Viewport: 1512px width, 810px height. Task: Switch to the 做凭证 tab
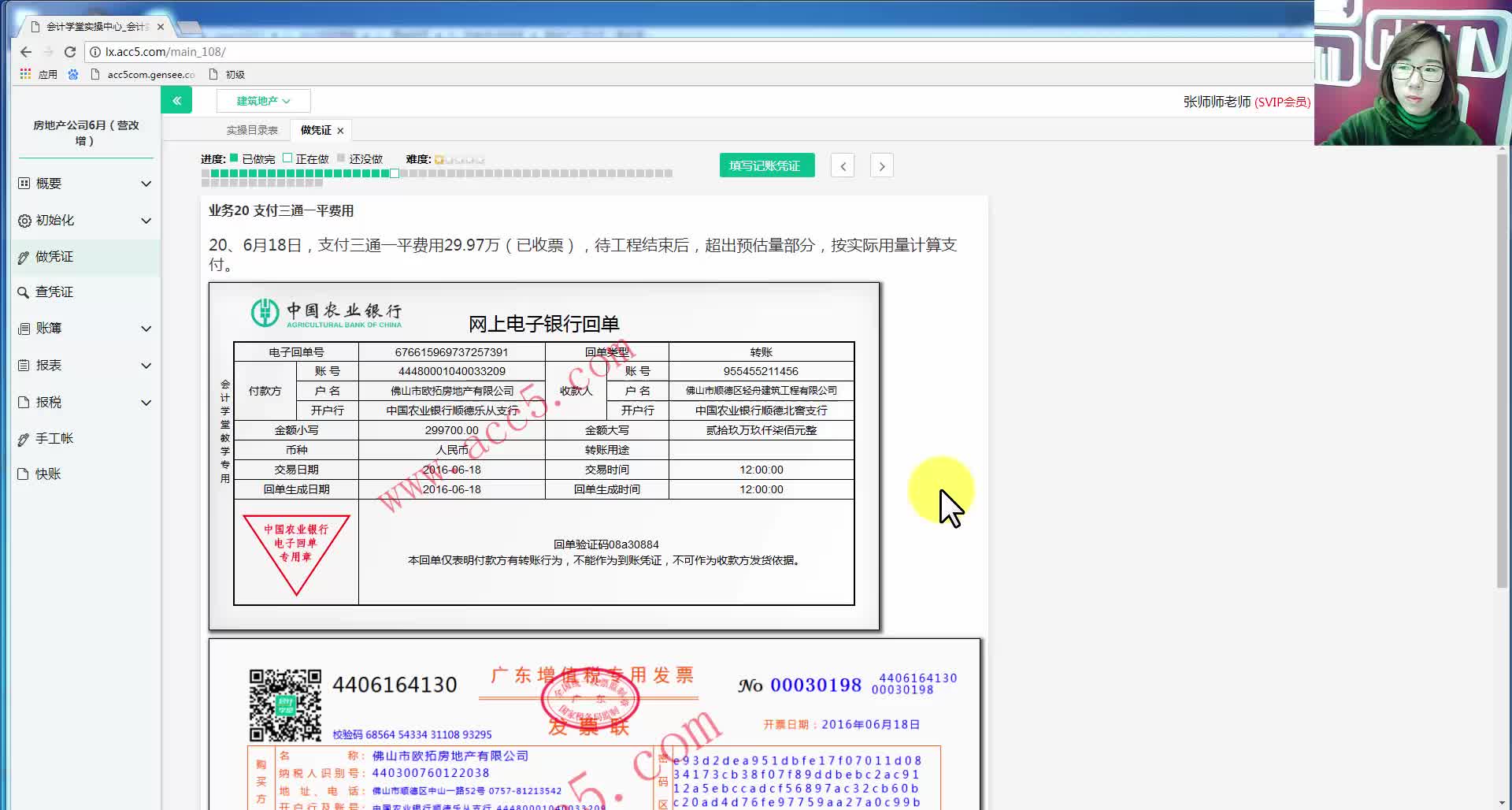click(x=314, y=129)
